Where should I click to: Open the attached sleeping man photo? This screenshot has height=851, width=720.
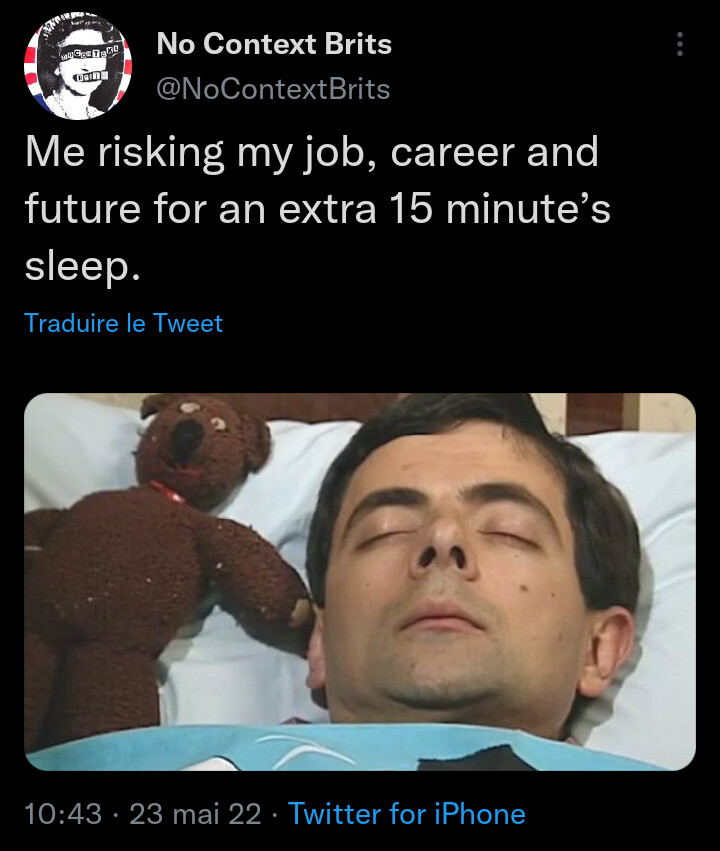[360, 582]
